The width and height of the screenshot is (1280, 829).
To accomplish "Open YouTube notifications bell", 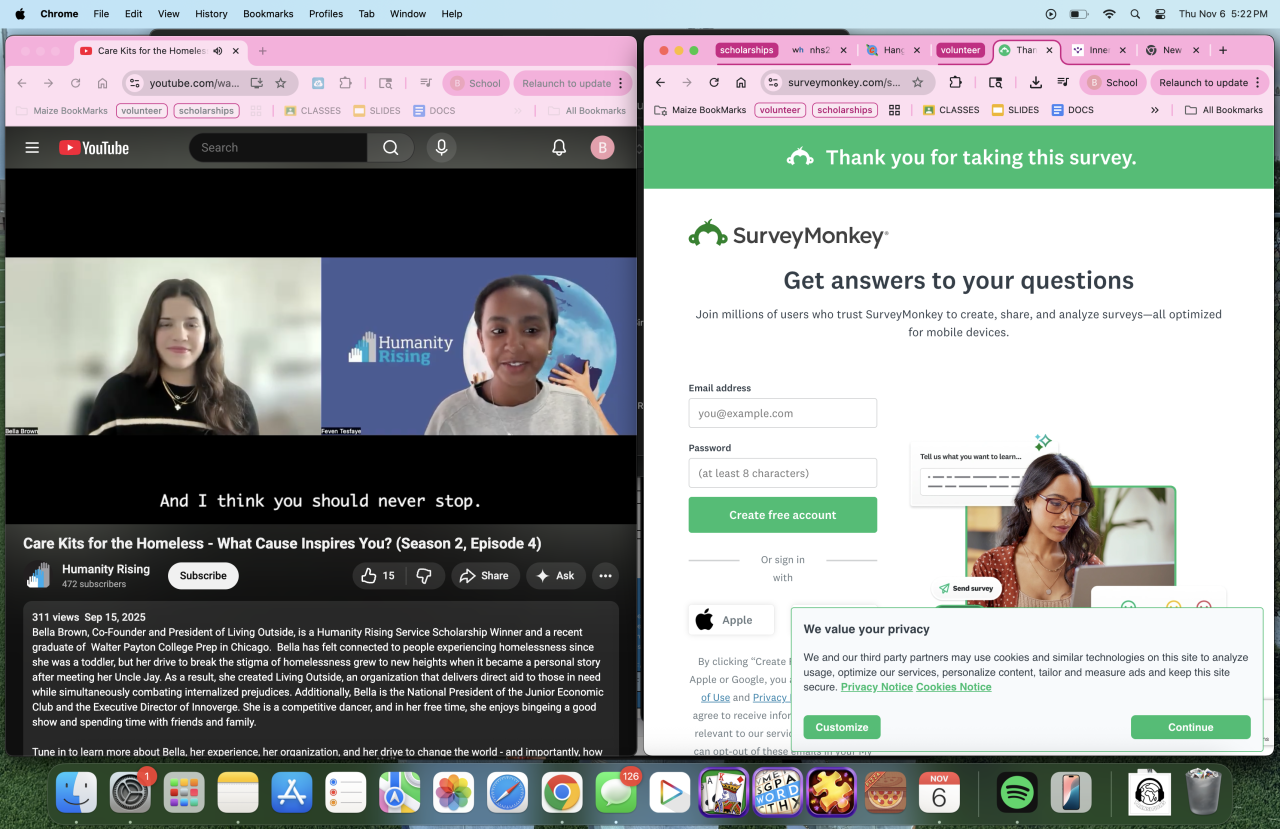I will [x=559, y=148].
